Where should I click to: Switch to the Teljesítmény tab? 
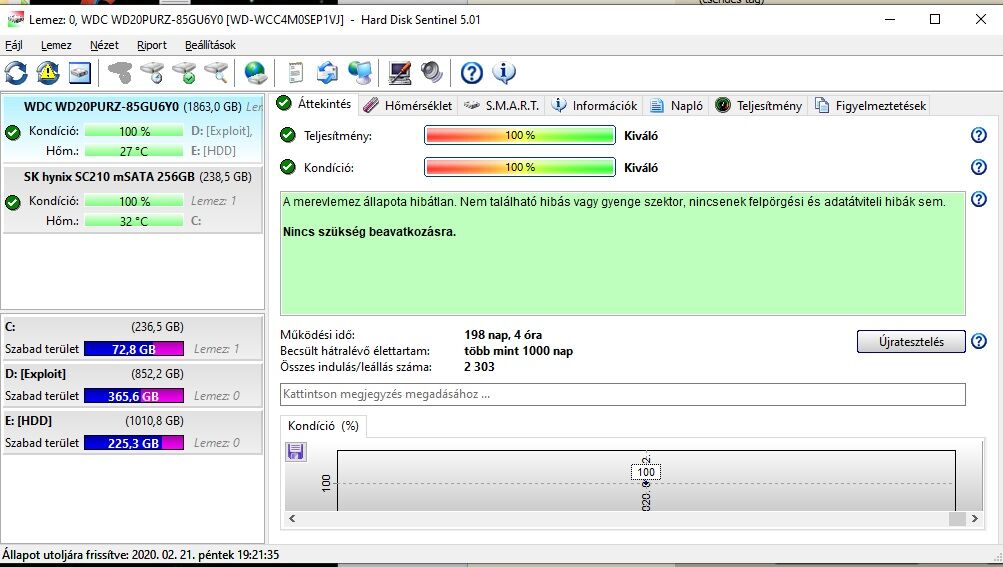click(759, 106)
